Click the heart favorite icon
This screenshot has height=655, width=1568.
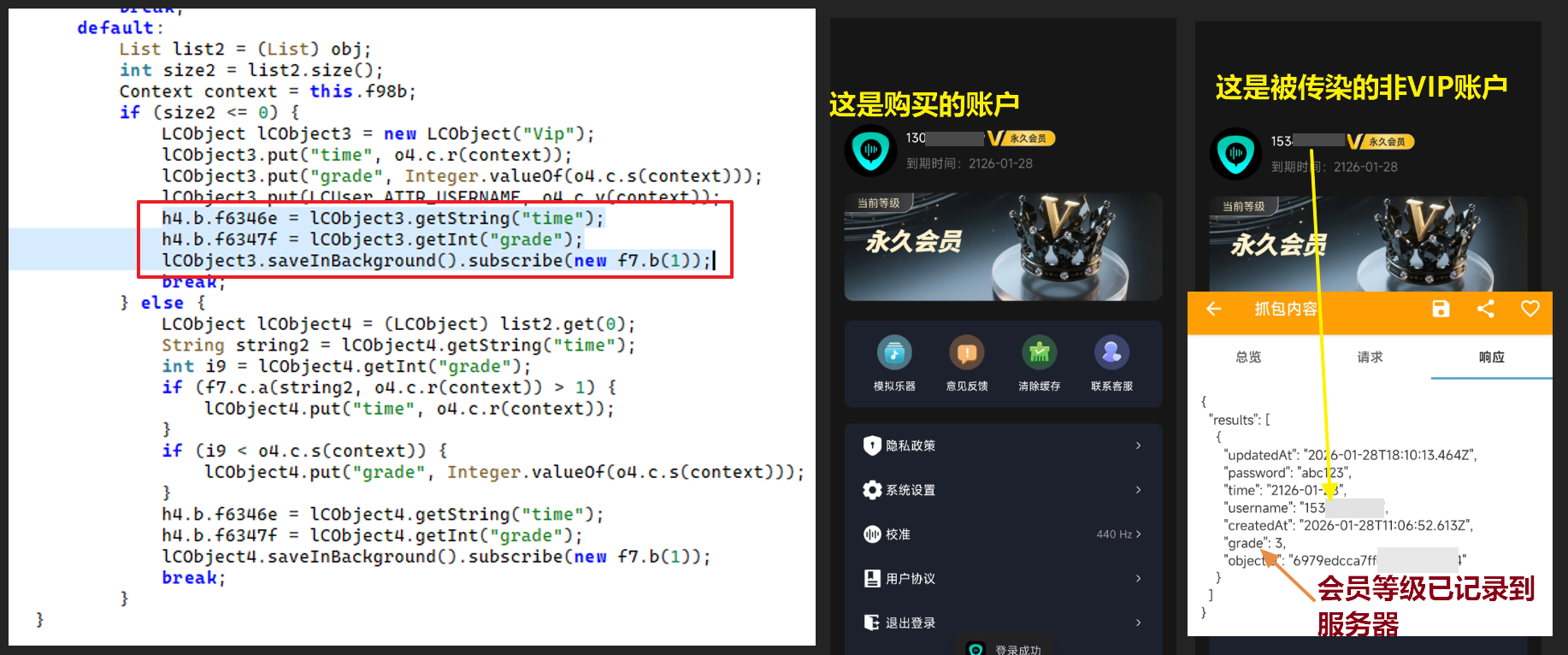[1530, 309]
